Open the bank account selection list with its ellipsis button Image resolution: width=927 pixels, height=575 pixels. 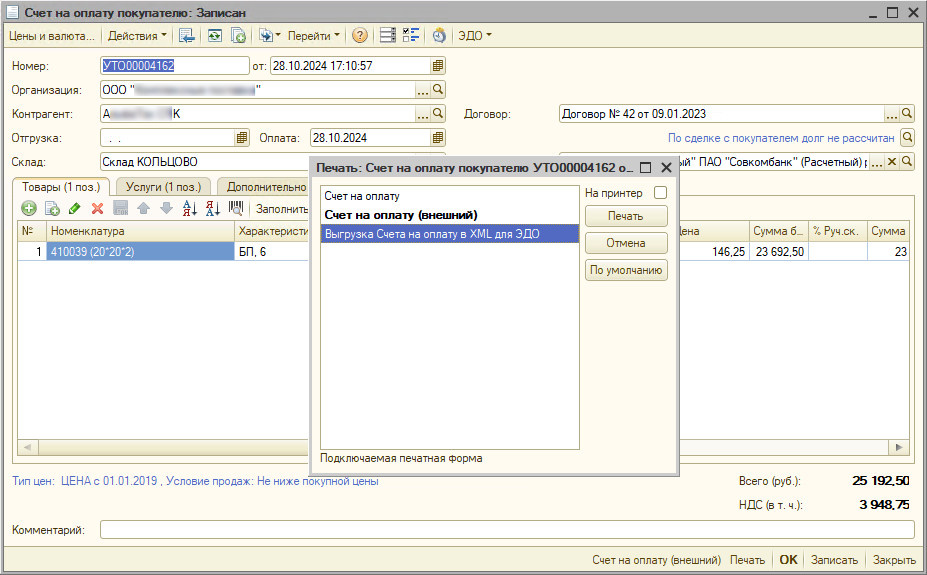click(877, 161)
